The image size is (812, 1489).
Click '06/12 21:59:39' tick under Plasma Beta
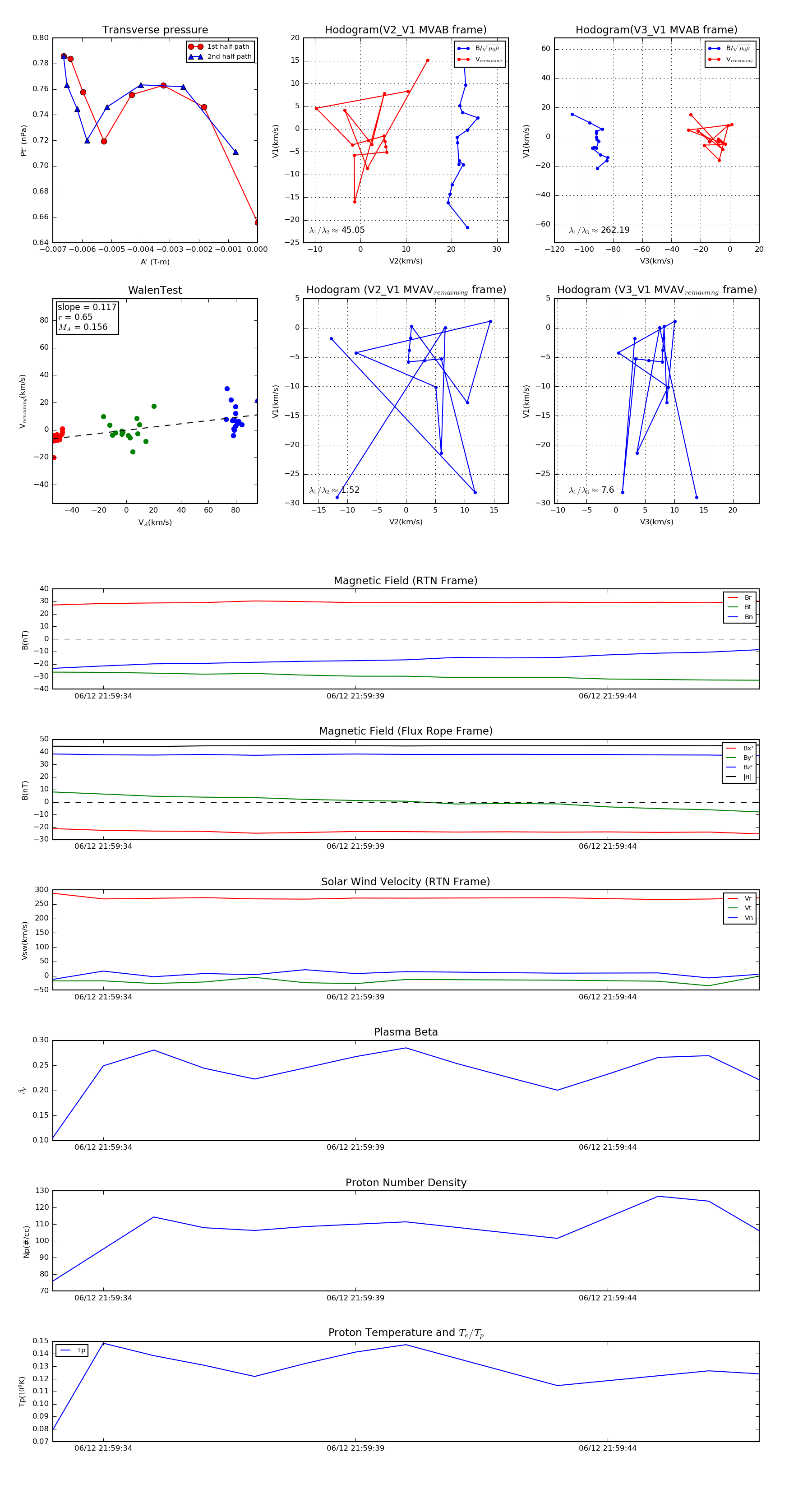355,1147
